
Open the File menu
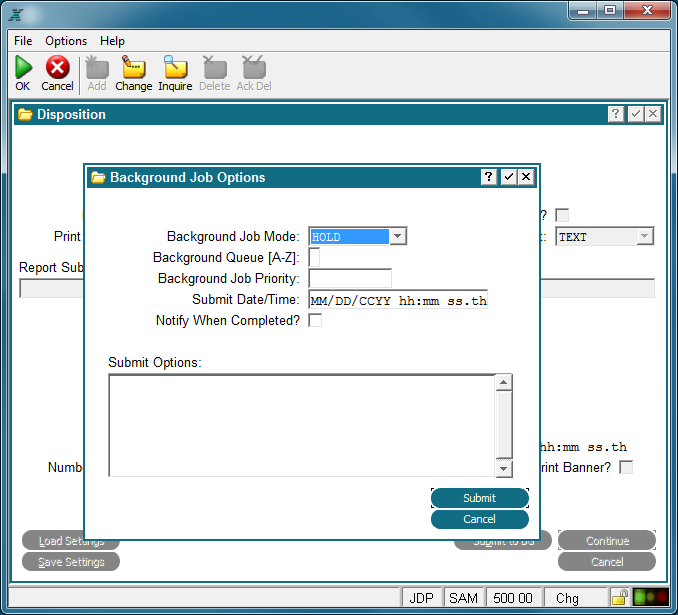click(23, 41)
